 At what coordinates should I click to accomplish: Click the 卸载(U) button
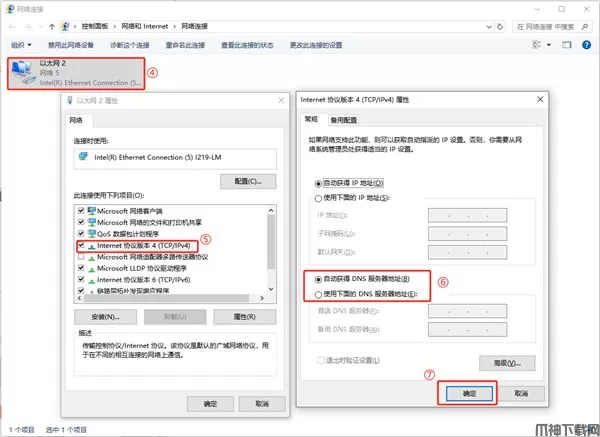pos(175,317)
